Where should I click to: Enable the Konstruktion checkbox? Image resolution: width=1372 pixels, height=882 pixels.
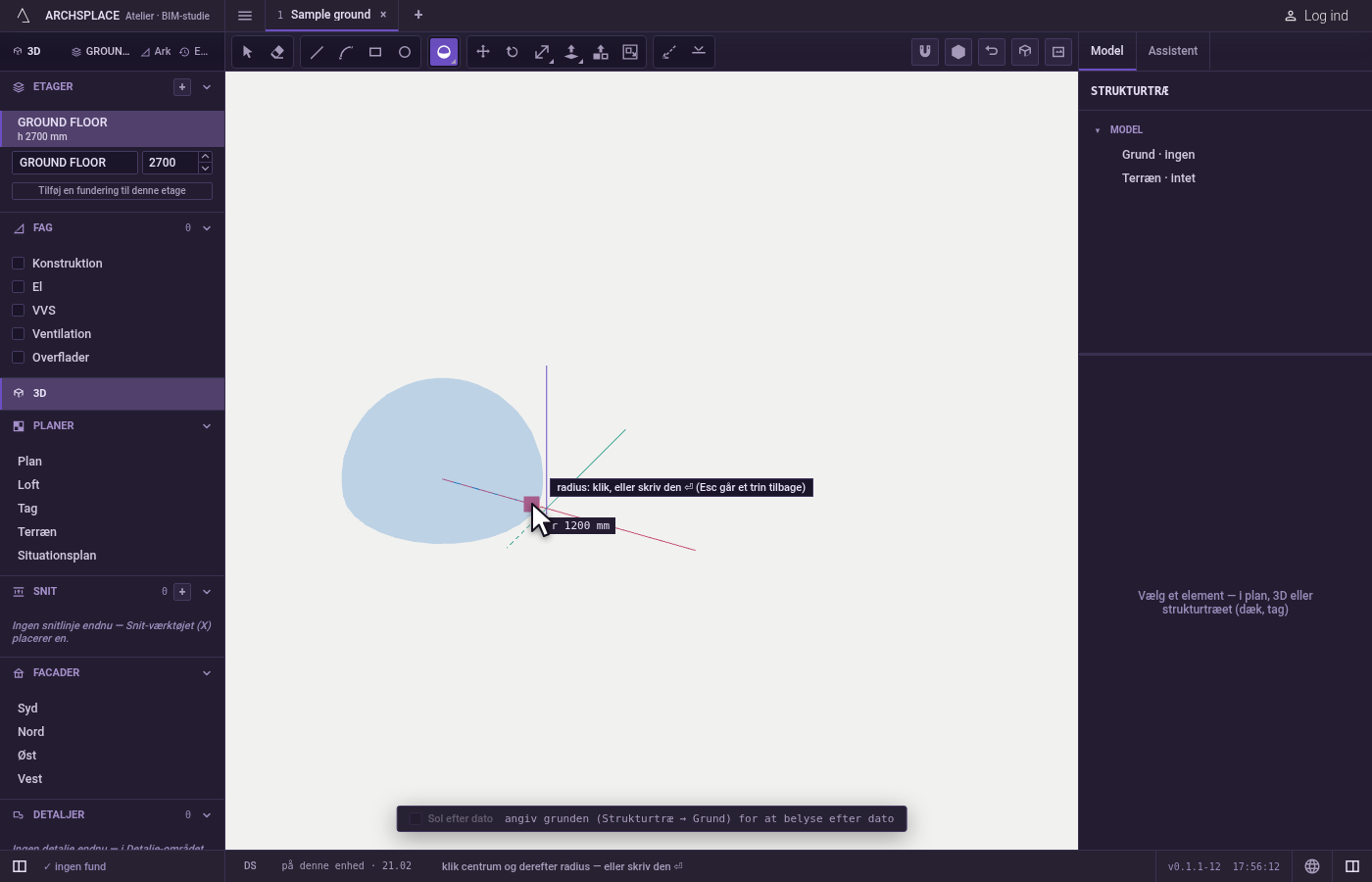coord(18,264)
